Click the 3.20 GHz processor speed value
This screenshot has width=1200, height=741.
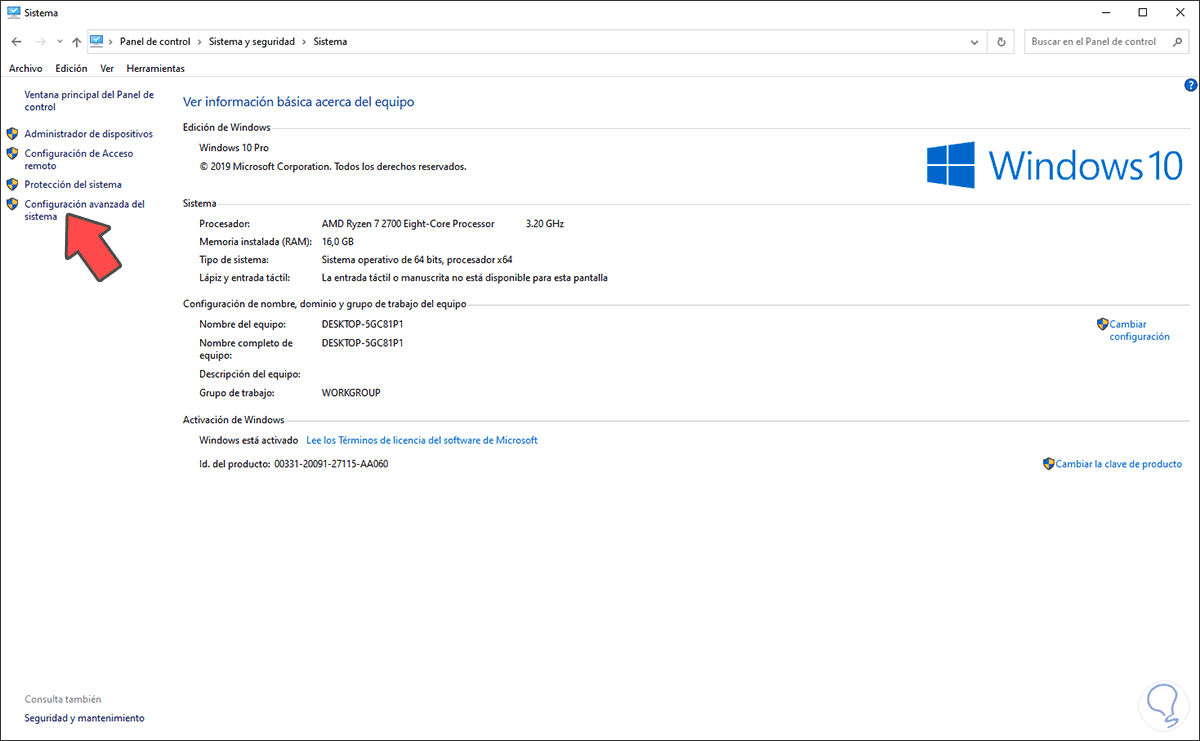pyautogui.click(x=545, y=224)
